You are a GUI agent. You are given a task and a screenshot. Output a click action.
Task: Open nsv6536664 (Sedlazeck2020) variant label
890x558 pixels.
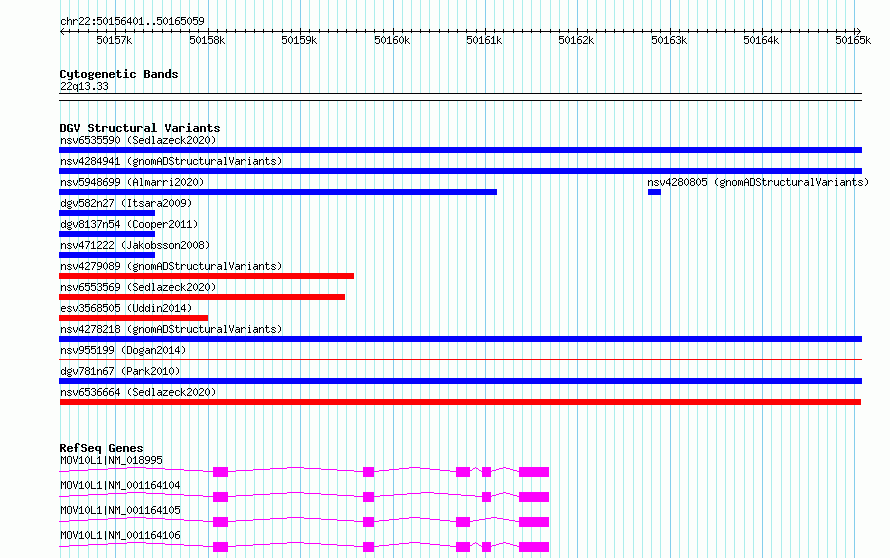coord(138,392)
